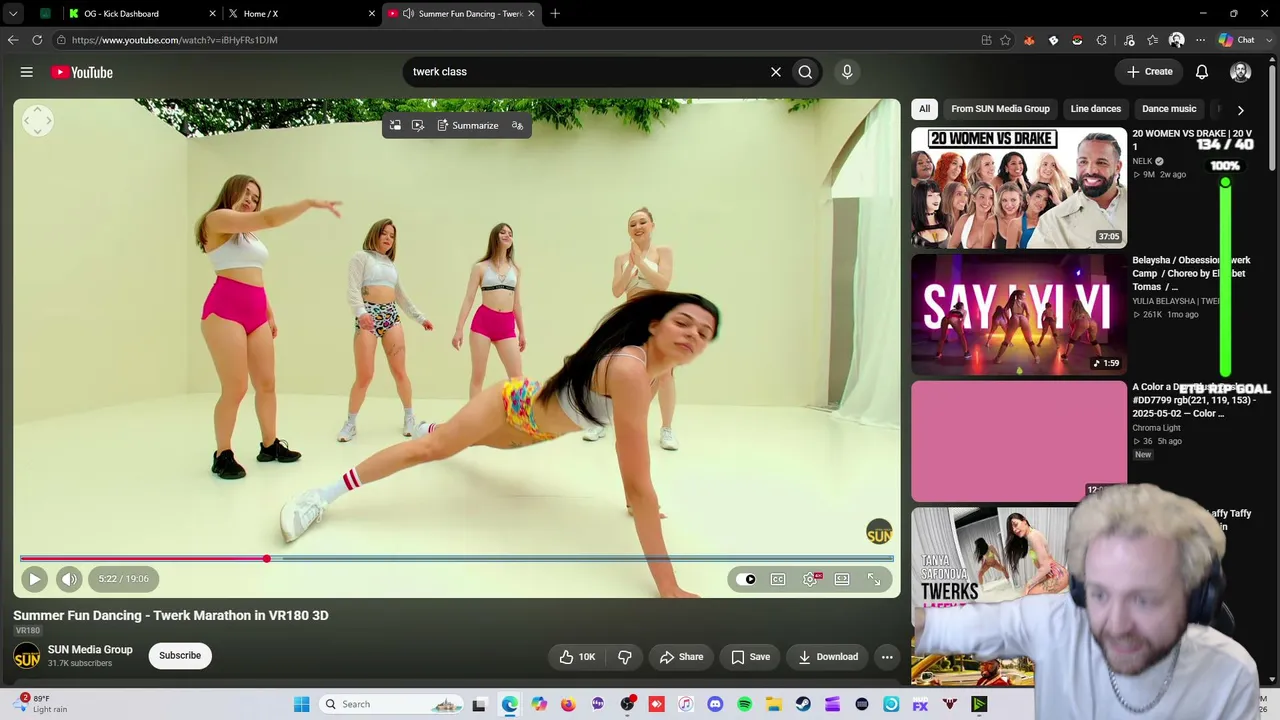Open the YouTube guide hamburger menu
Viewport: 1280px width, 720px height.
click(27, 72)
